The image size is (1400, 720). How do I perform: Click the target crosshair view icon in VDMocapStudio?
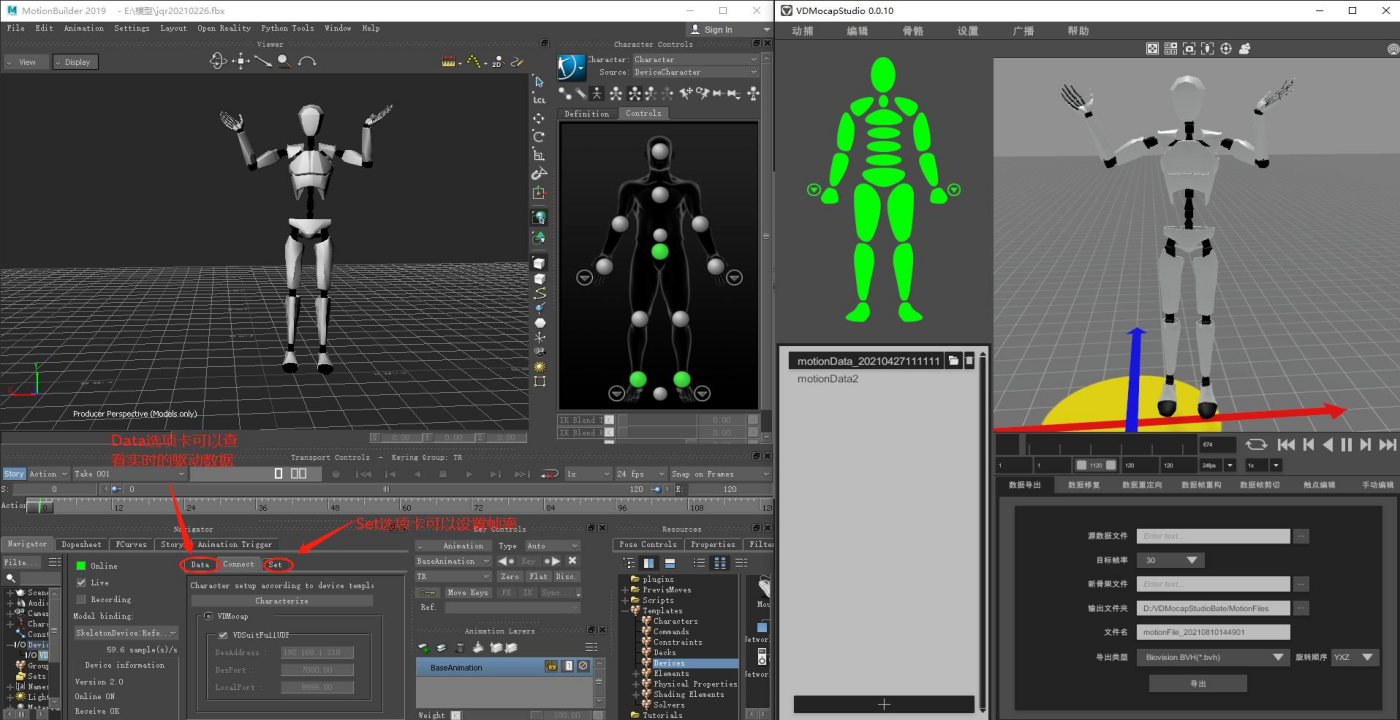click(1226, 48)
